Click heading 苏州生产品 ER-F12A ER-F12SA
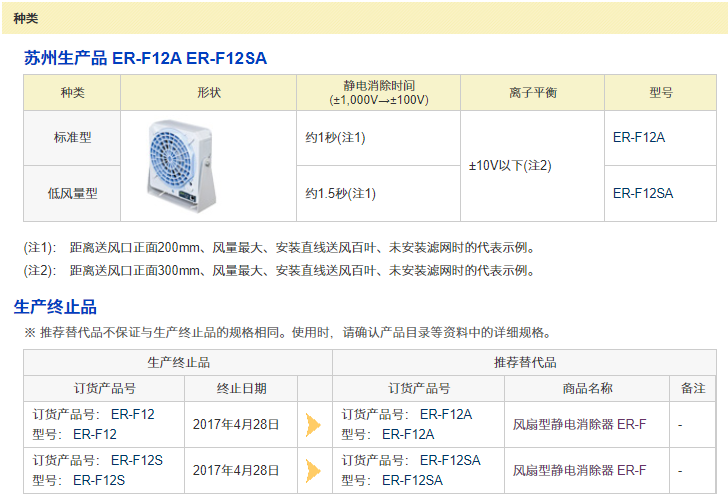Viewport: 728px width, 502px height. pyautogui.click(x=145, y=58)
